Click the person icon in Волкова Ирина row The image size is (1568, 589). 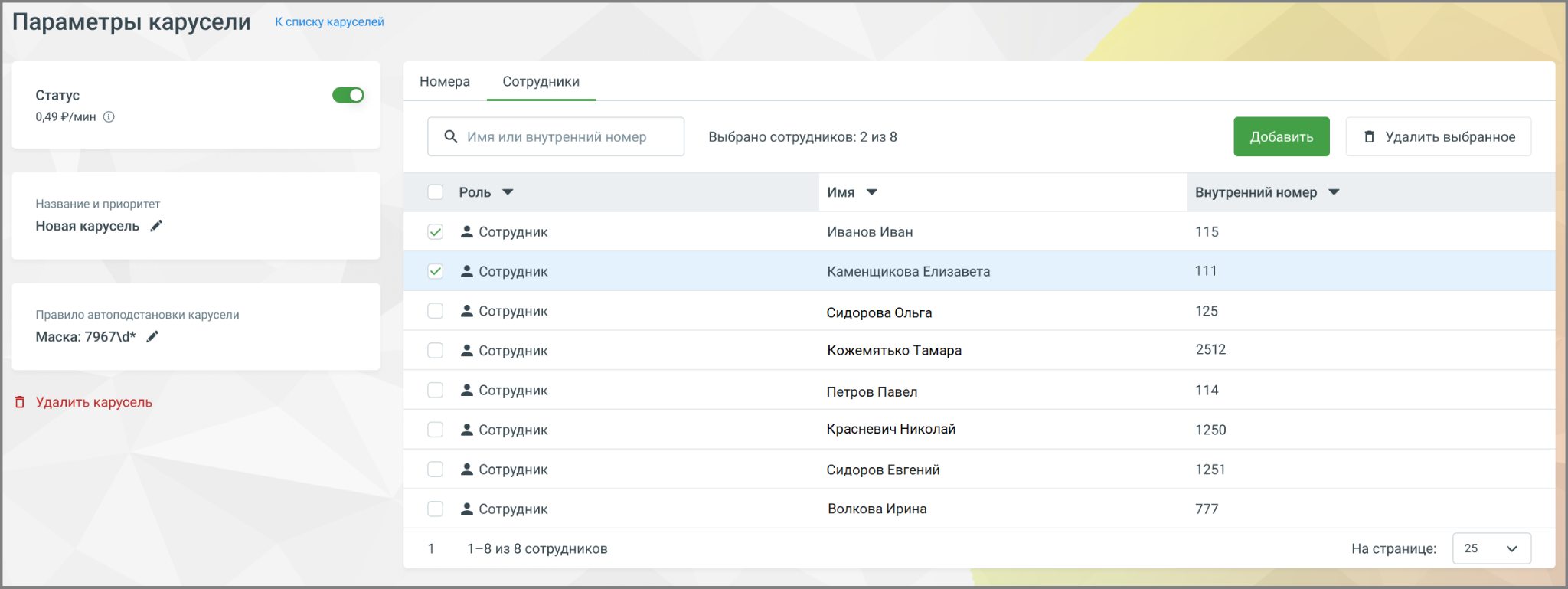click(466, 509)
